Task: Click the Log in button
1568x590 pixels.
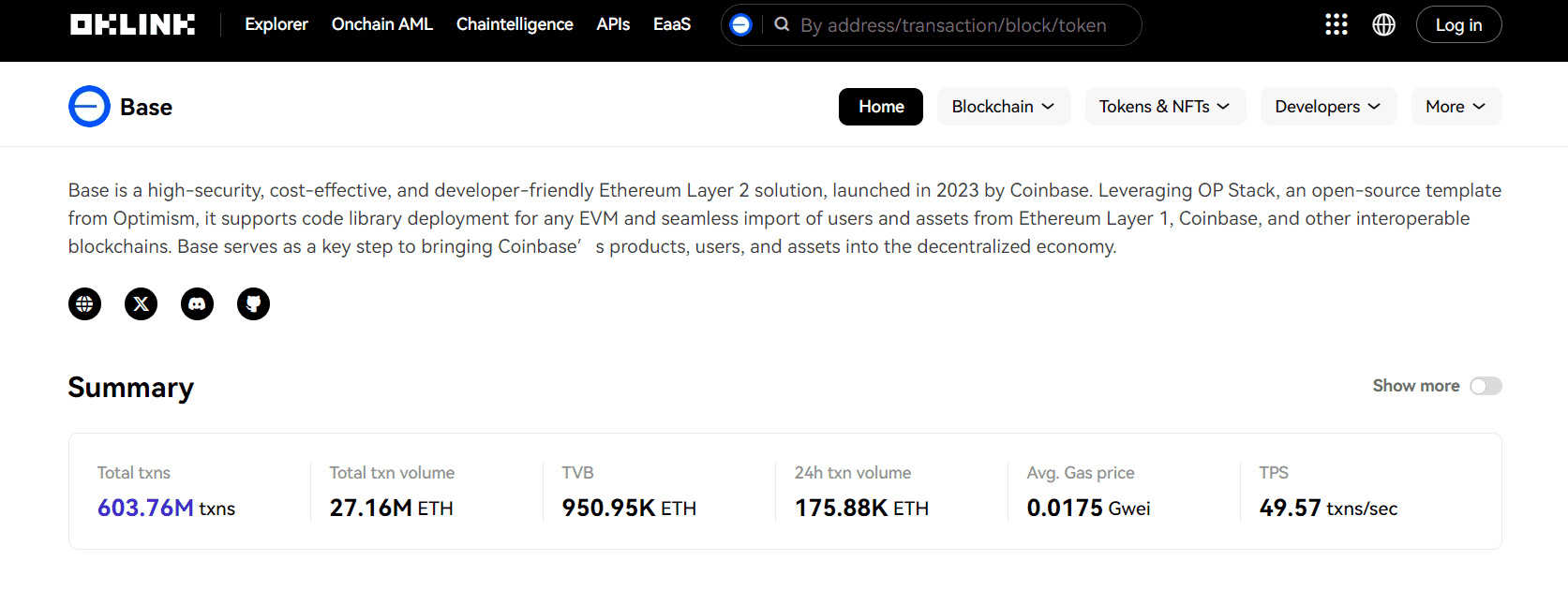Action: tap(1458, 25)
